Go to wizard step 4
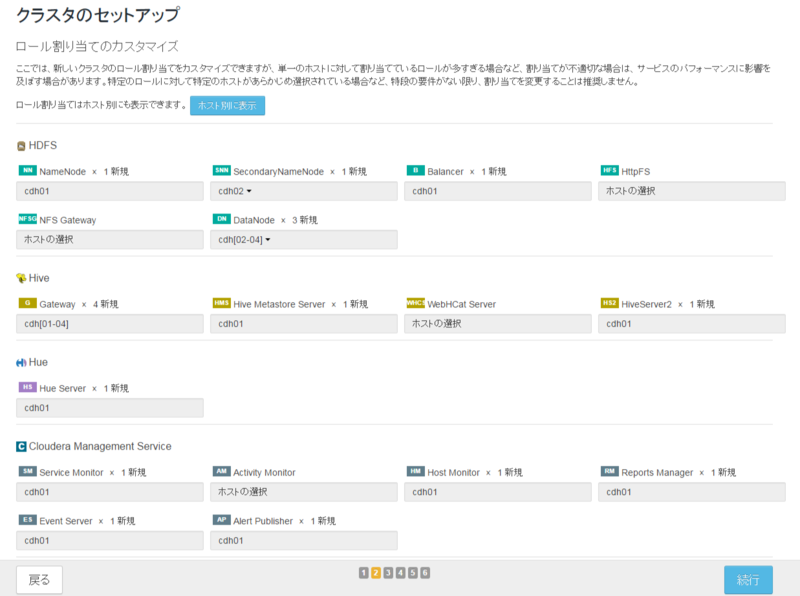The image size is (800, 596). click(401, 573)
